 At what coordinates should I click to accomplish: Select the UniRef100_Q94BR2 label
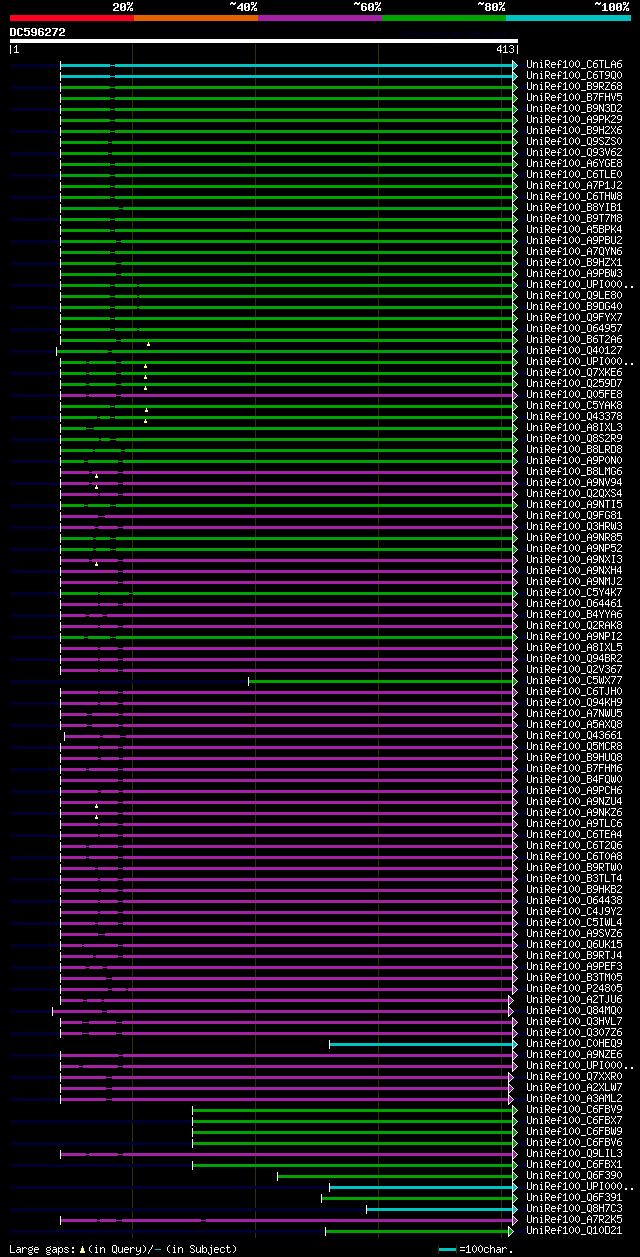point(574,658)
